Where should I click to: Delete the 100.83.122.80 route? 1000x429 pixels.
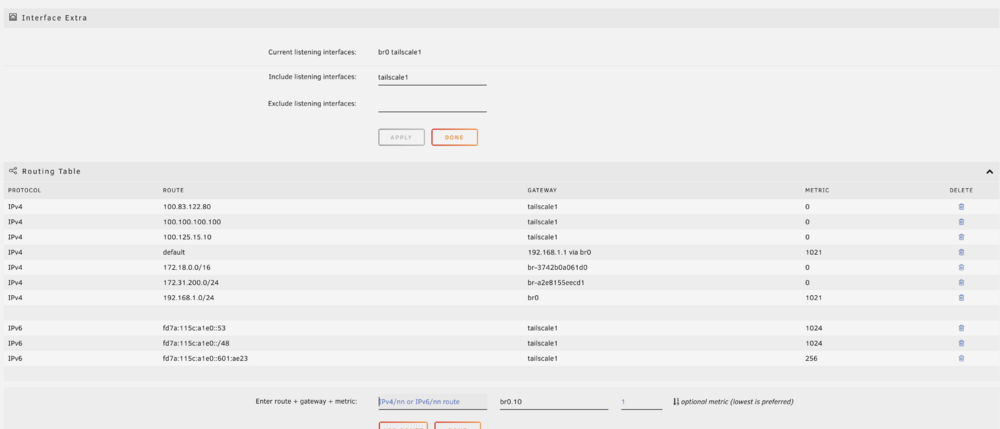961,207
